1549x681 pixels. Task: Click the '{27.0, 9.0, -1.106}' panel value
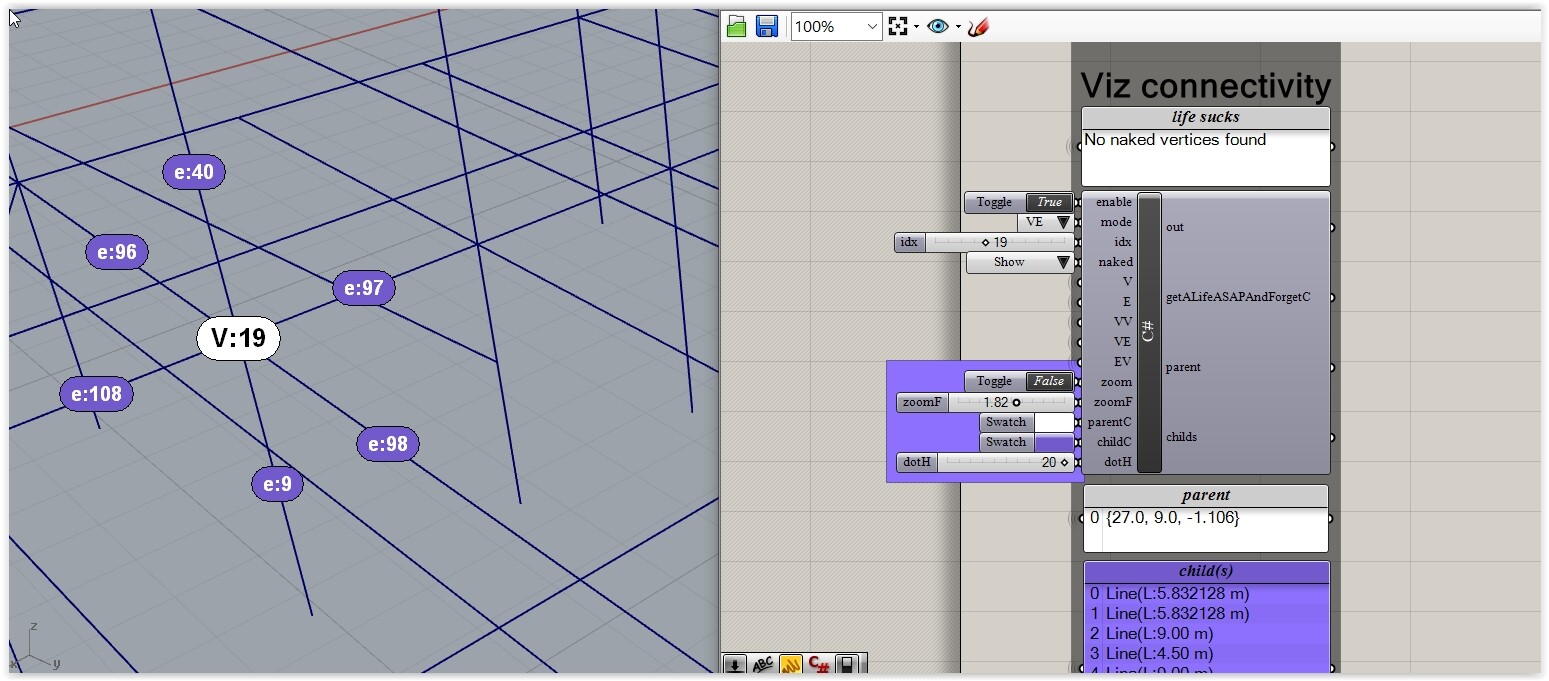[x=1172, y=518]
